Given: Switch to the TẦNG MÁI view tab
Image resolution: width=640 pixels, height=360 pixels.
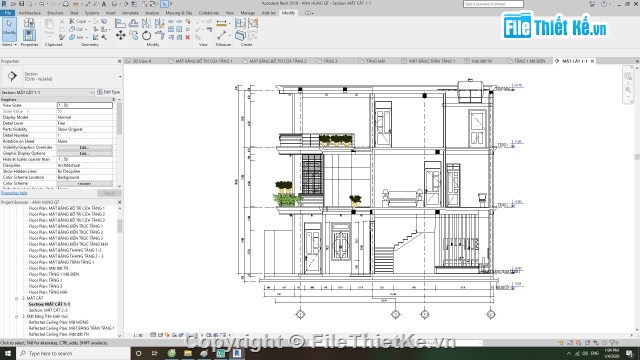Looking at the screenshot, I should pyautogui.click(x=375, y=61).
